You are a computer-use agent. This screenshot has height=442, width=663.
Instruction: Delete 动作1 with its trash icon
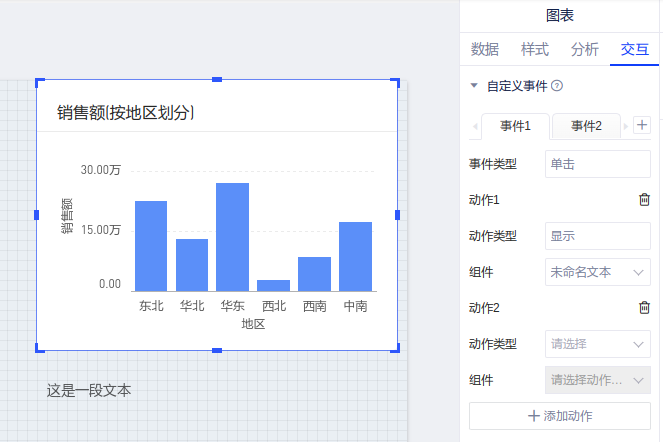click(644, 200)
